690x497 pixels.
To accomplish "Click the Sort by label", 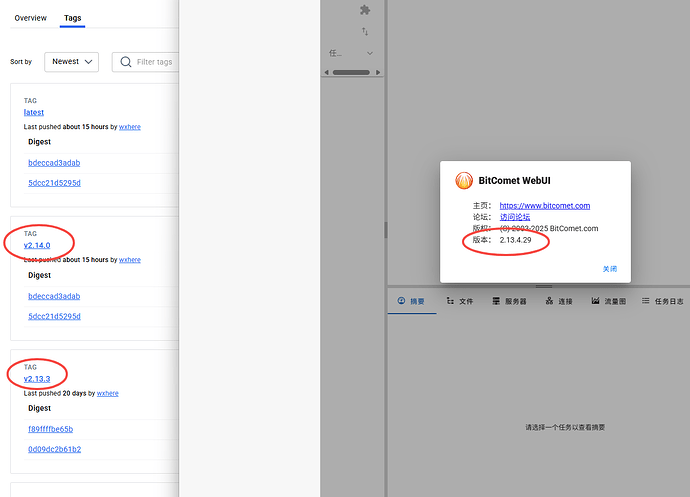I will click(21, 62).
